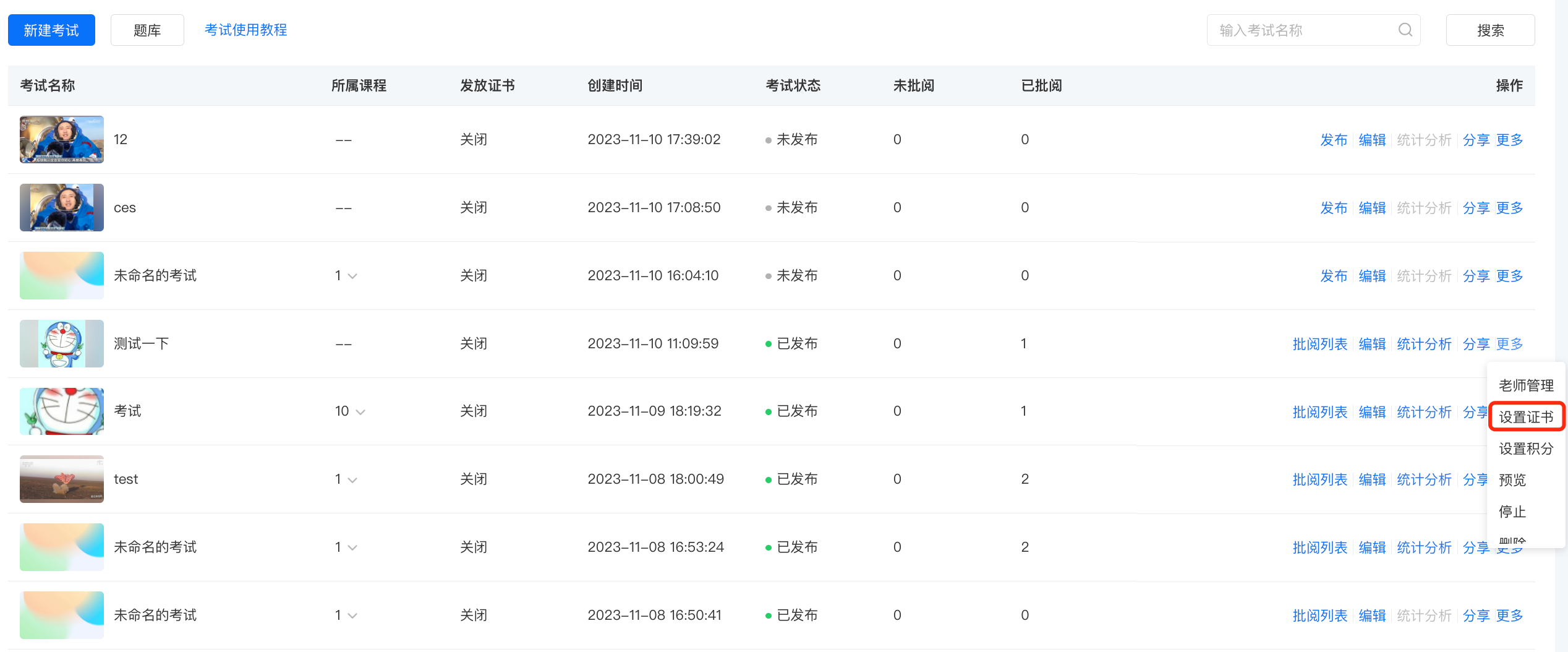The height and width of the screenshot is (652, 1568).
Task: Open the 考试使用教程 tutorial link
Action: pos(245,30)
